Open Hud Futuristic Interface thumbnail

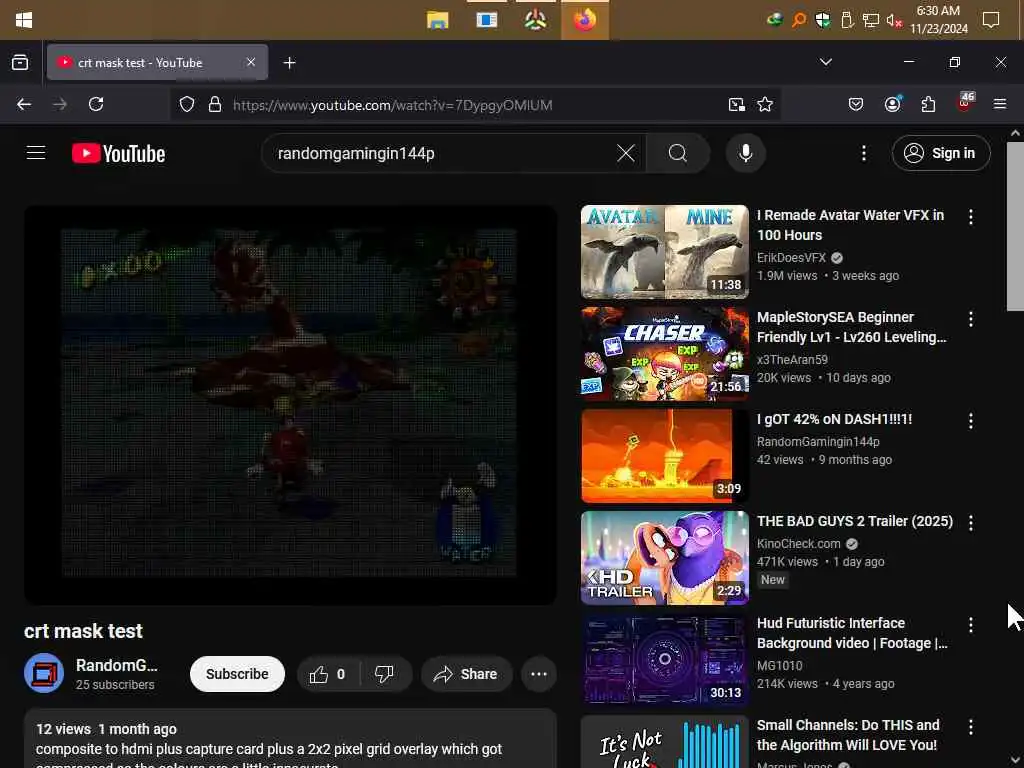coord(665,660)
